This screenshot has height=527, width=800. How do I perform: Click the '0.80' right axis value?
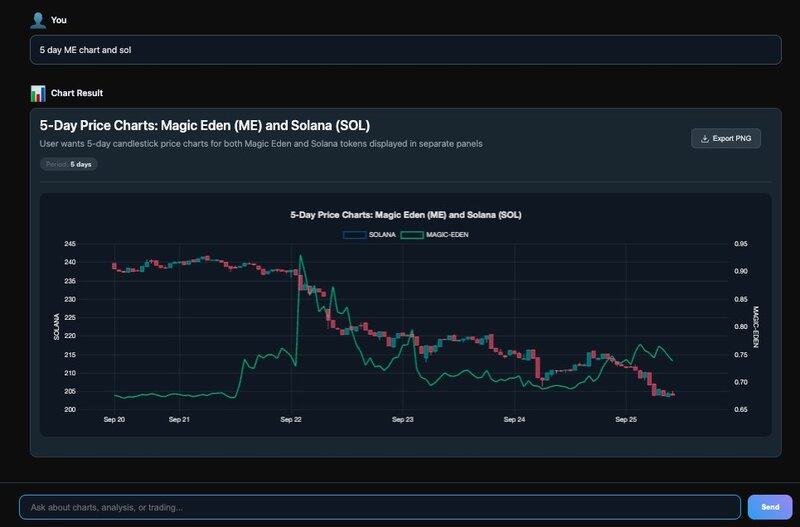coord(741,327)
